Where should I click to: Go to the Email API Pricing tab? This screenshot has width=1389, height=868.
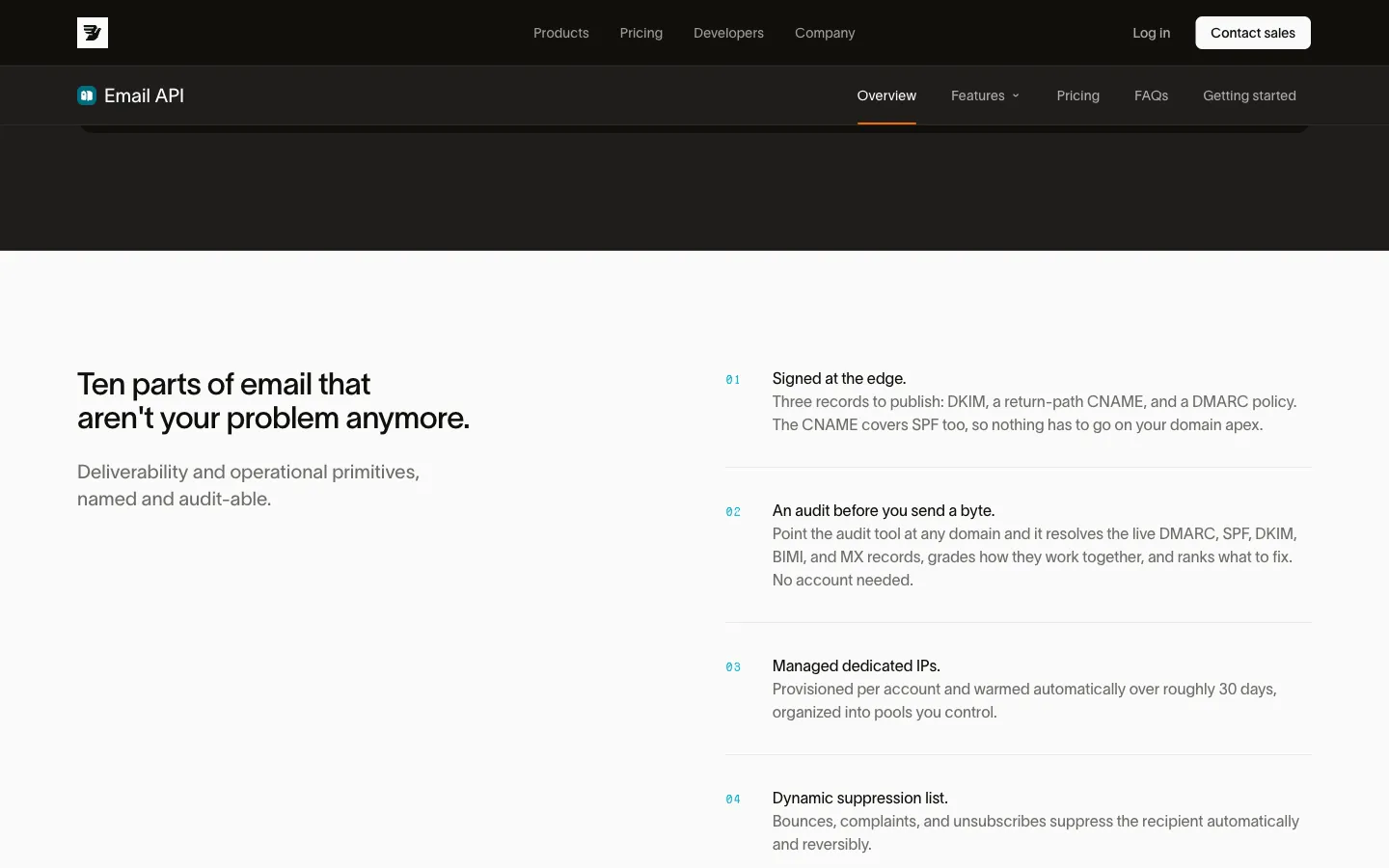(x=1078, y=95)
